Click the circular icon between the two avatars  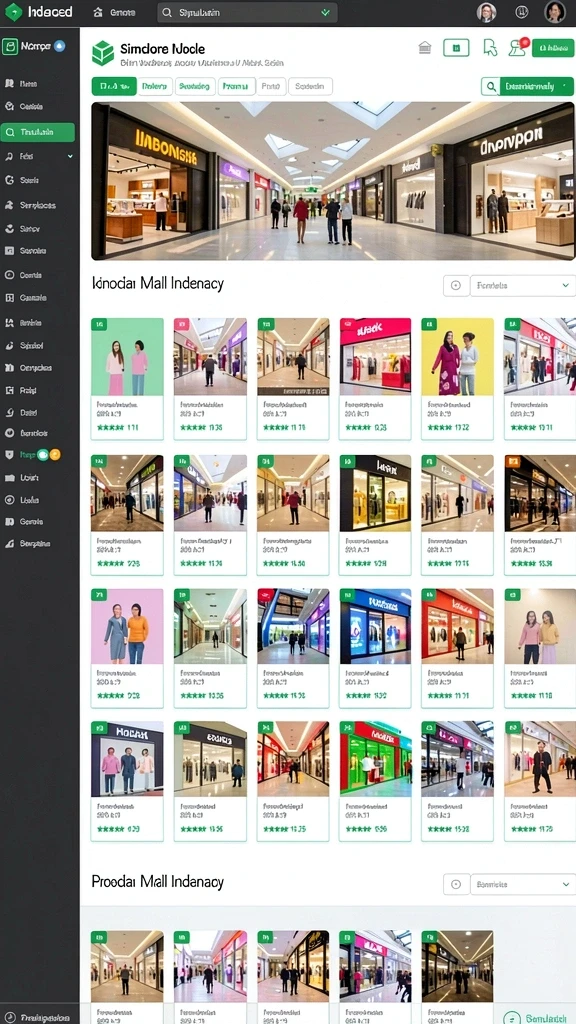pyautogui.click(x=521, y=12)
